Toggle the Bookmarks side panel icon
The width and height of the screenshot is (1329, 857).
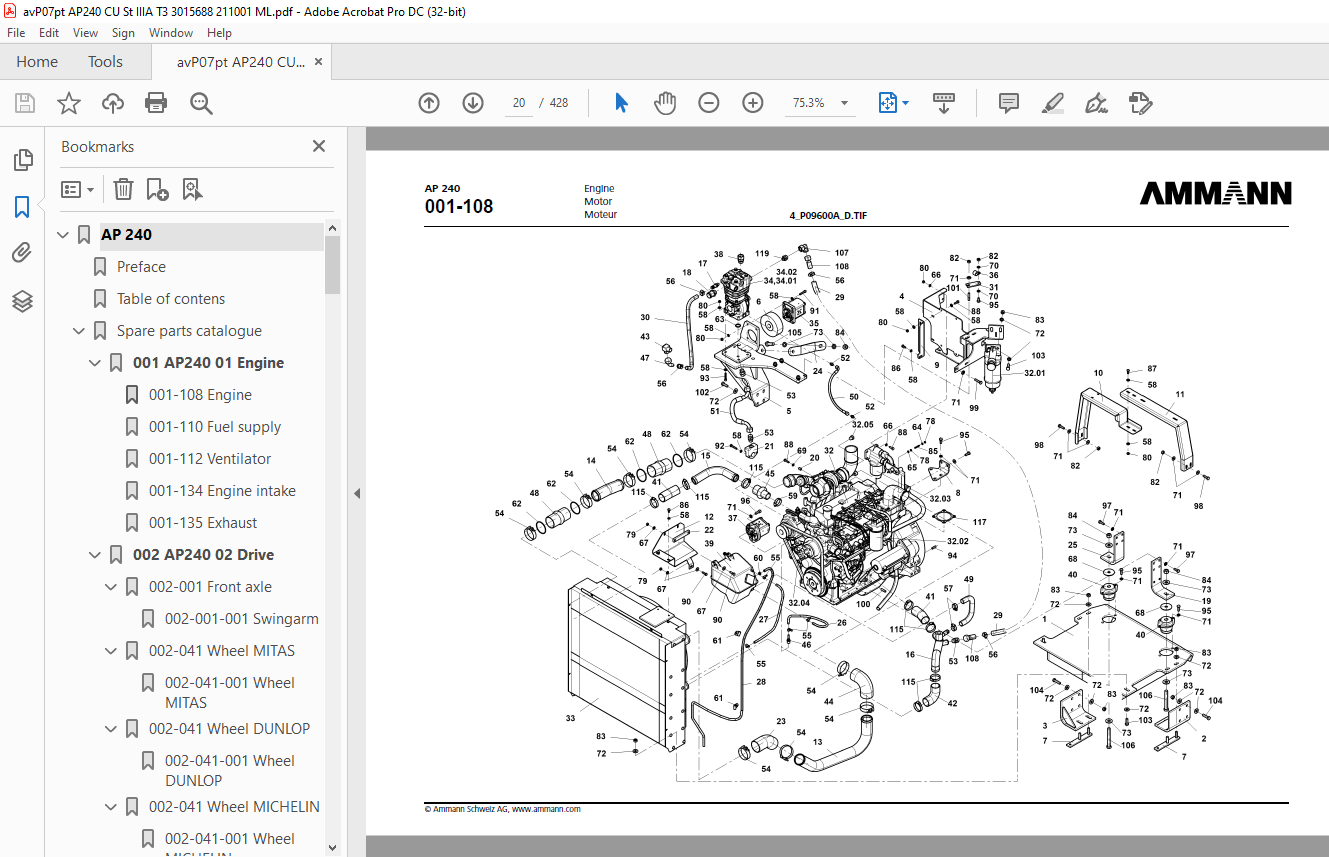click(x=22, y=207)
